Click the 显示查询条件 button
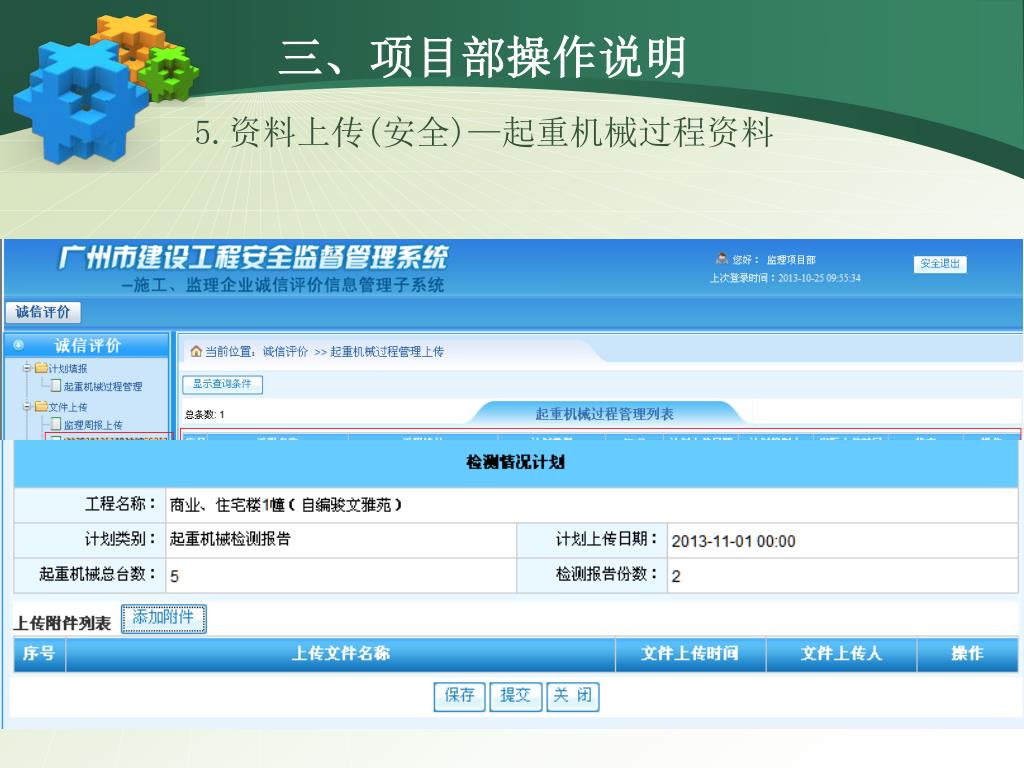Image resolution: width=1024 pixels, height=768 pixels. tap(222, 384)
